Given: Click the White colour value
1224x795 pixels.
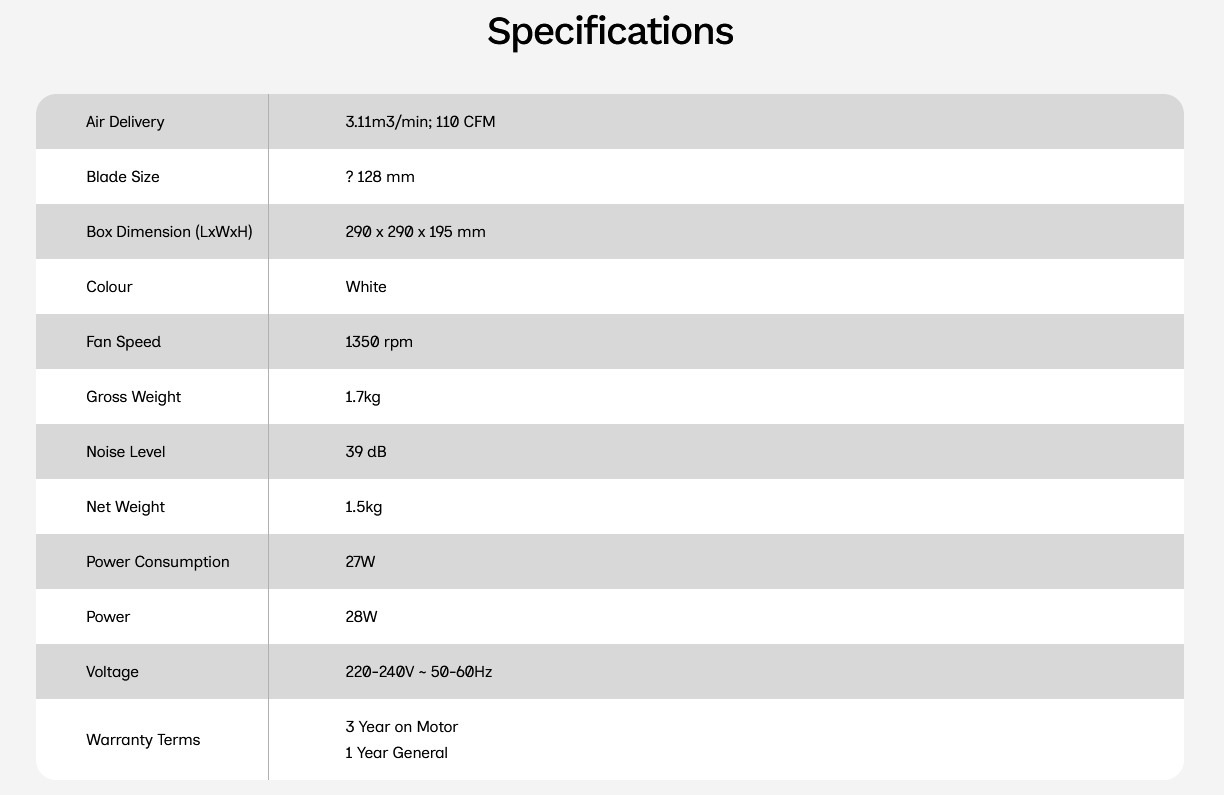Looking at the screenshot, I should [366, 287].
